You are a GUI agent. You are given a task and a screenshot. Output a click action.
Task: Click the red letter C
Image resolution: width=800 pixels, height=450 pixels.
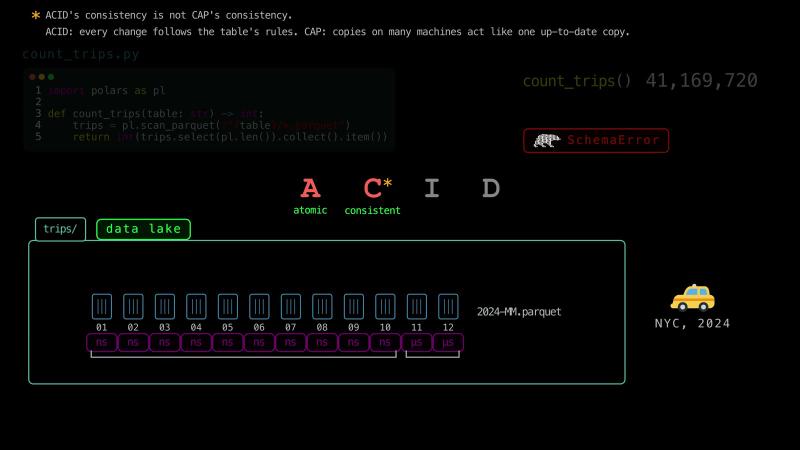coord(372,188)
